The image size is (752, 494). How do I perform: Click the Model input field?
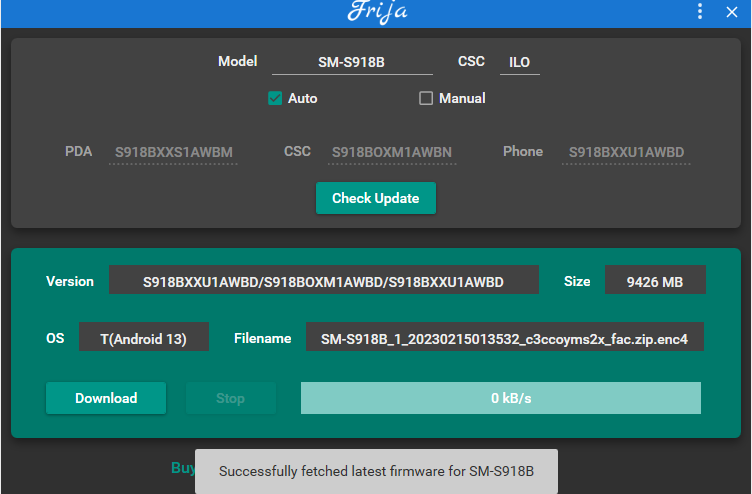pos(352,62)
